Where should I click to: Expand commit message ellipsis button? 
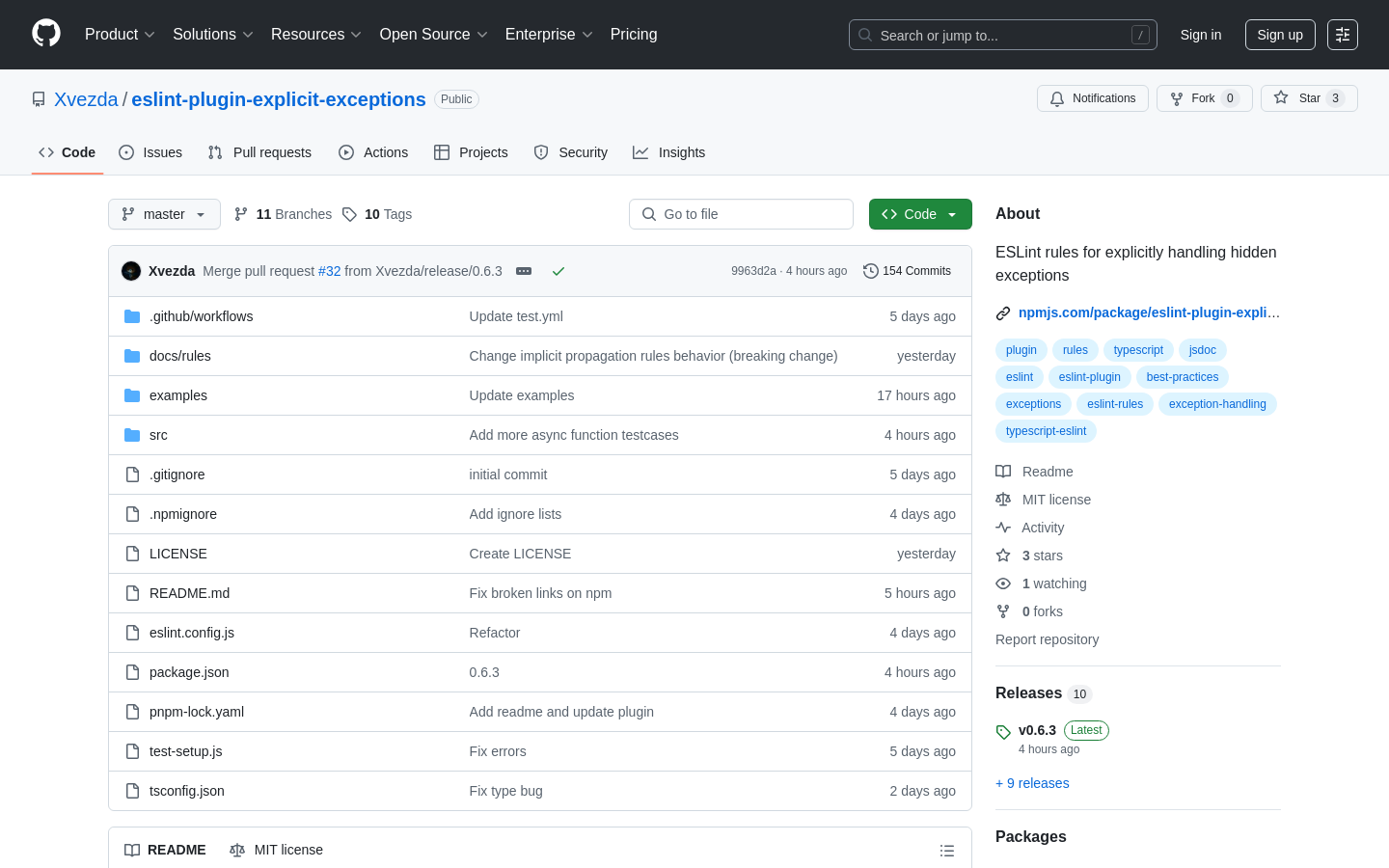(x=524, y=271)
